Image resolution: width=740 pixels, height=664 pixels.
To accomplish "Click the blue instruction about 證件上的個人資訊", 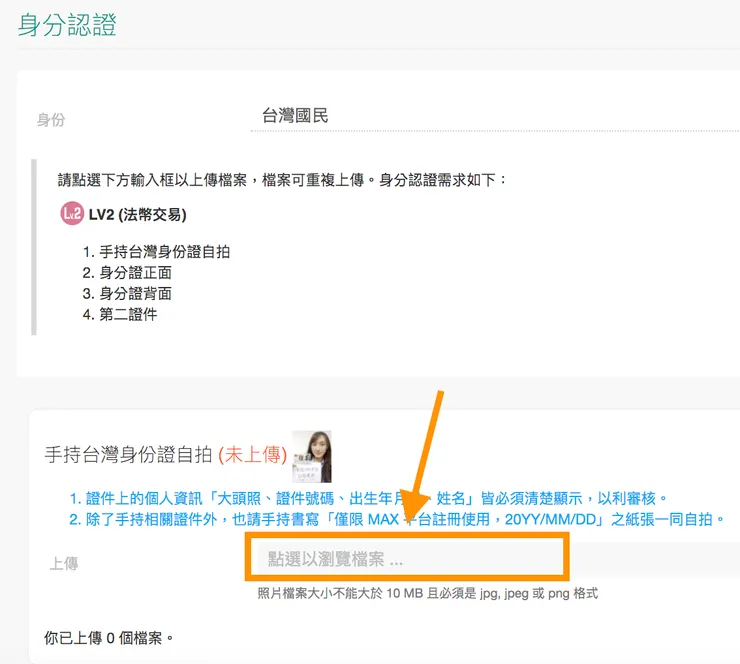I will 368,498.
